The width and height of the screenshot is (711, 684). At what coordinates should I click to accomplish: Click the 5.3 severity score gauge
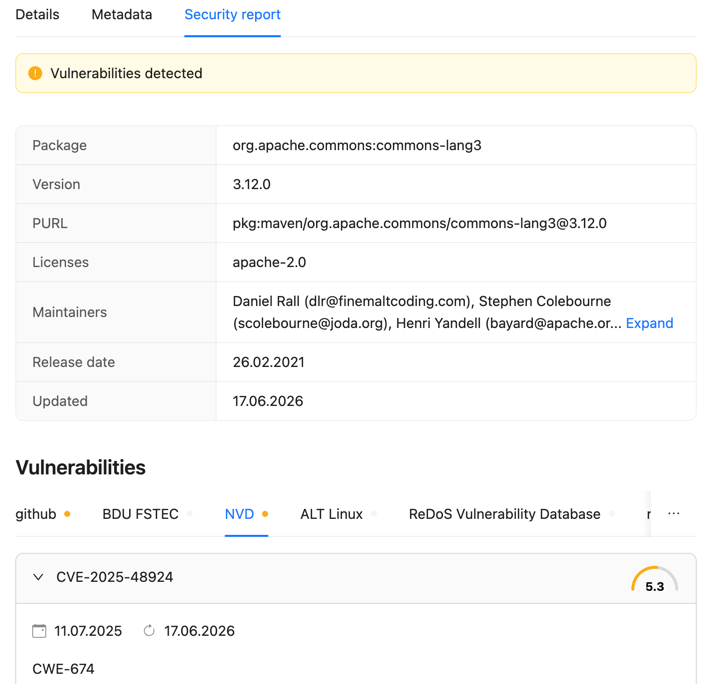coord(654,580)
